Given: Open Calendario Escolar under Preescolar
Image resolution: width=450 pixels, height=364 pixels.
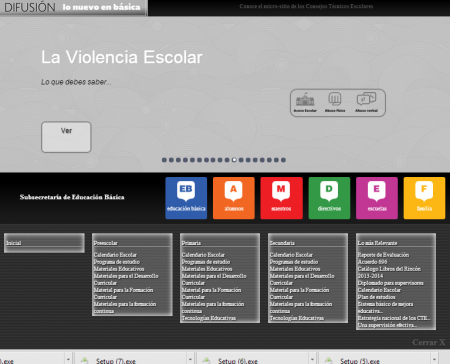Looking at the screenshot, I should click(x=115, y=255).
